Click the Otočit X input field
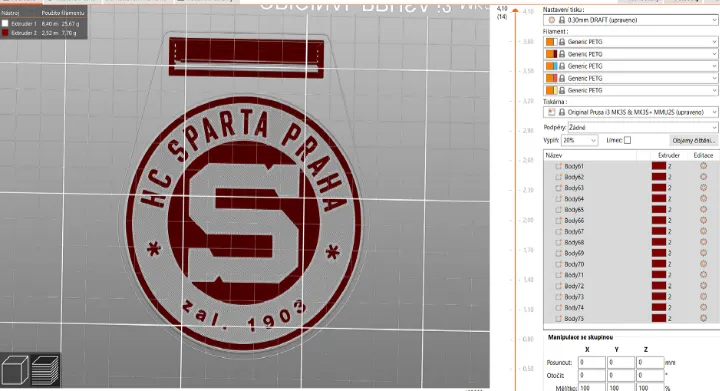Viewport: 720px width, 391px height. (x=591, y=375)
